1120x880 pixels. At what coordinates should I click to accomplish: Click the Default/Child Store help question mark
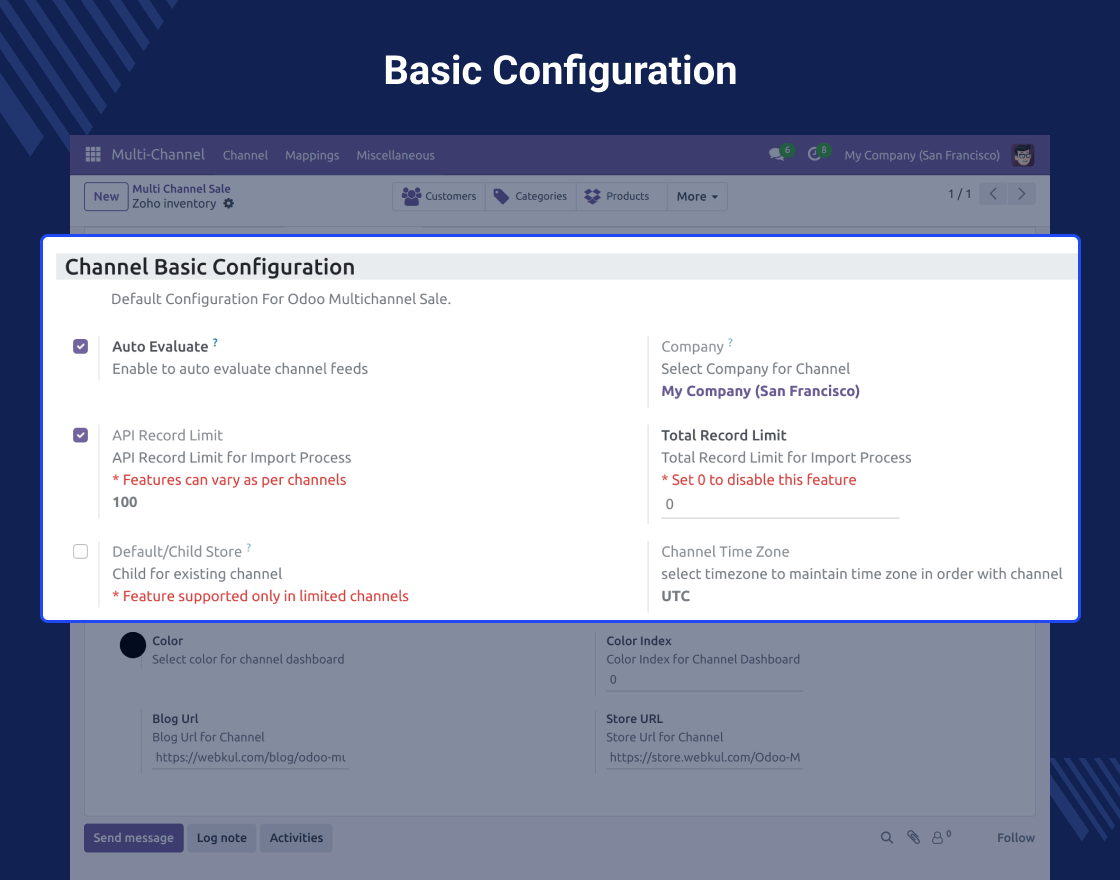coord(249,548)
